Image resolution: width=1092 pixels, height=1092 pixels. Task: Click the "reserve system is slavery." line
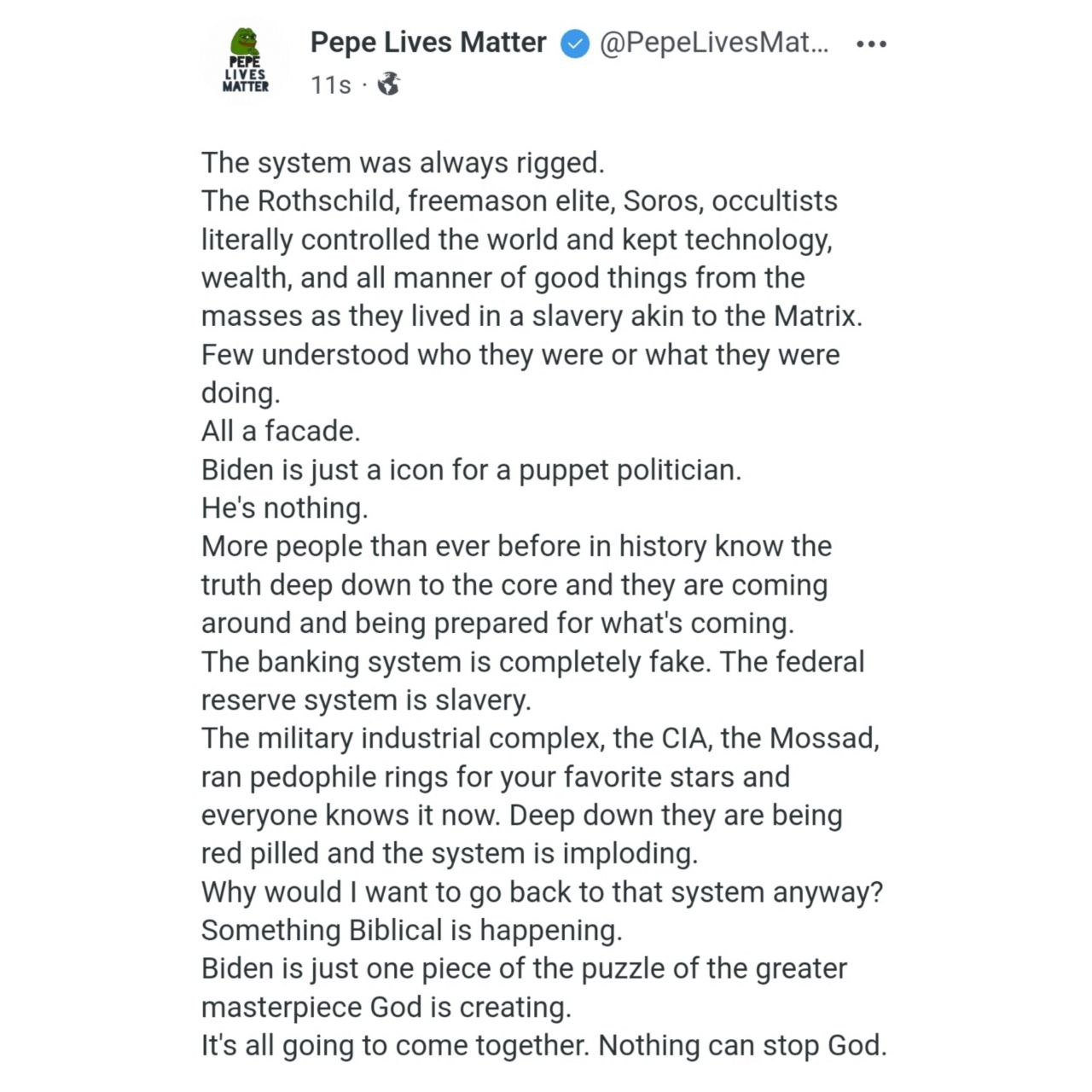pyautogui.click(x=366, y=700)
